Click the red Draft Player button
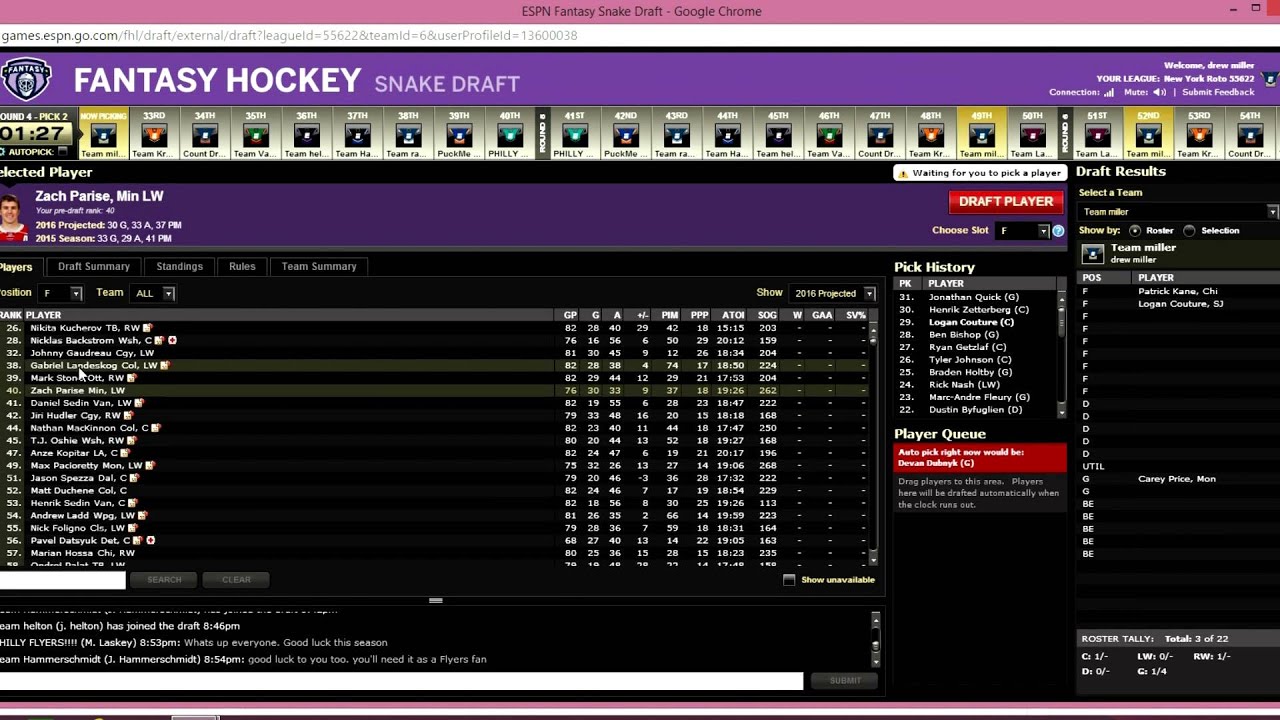 pyautogui.click(x=1006, y=202)
